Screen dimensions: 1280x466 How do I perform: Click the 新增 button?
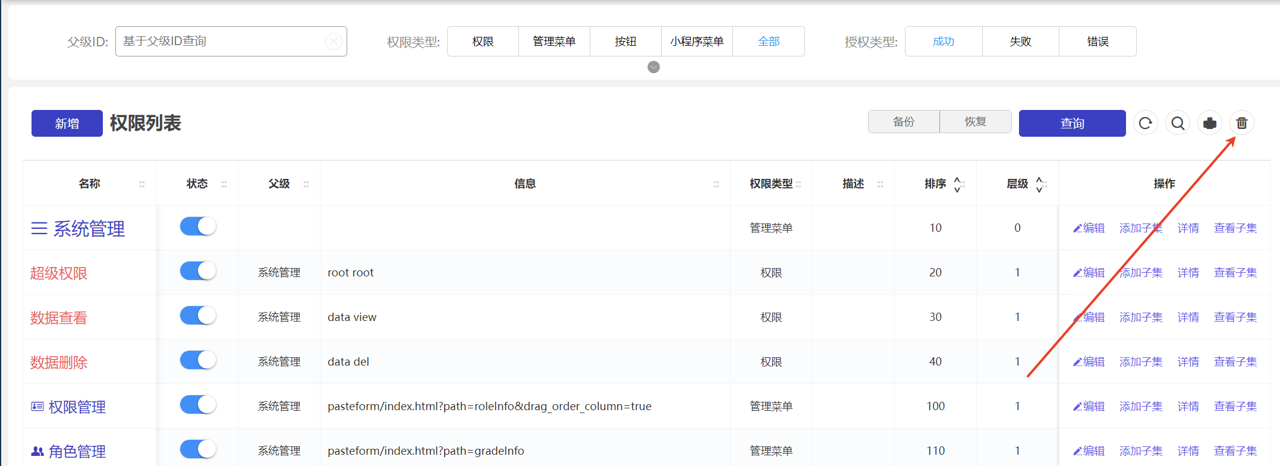pyautogui.click(x=67, y=123)
